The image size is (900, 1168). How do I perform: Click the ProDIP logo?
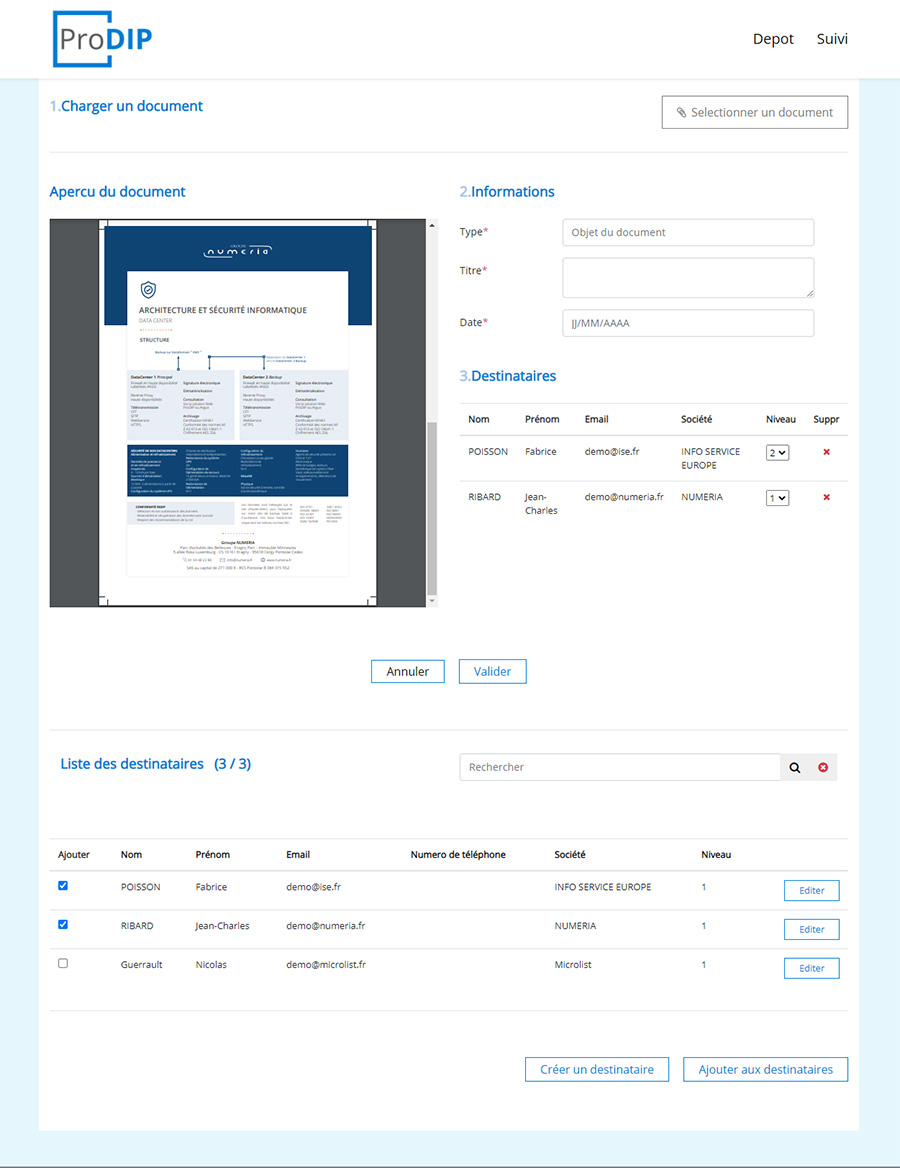(x=102, y=39)
